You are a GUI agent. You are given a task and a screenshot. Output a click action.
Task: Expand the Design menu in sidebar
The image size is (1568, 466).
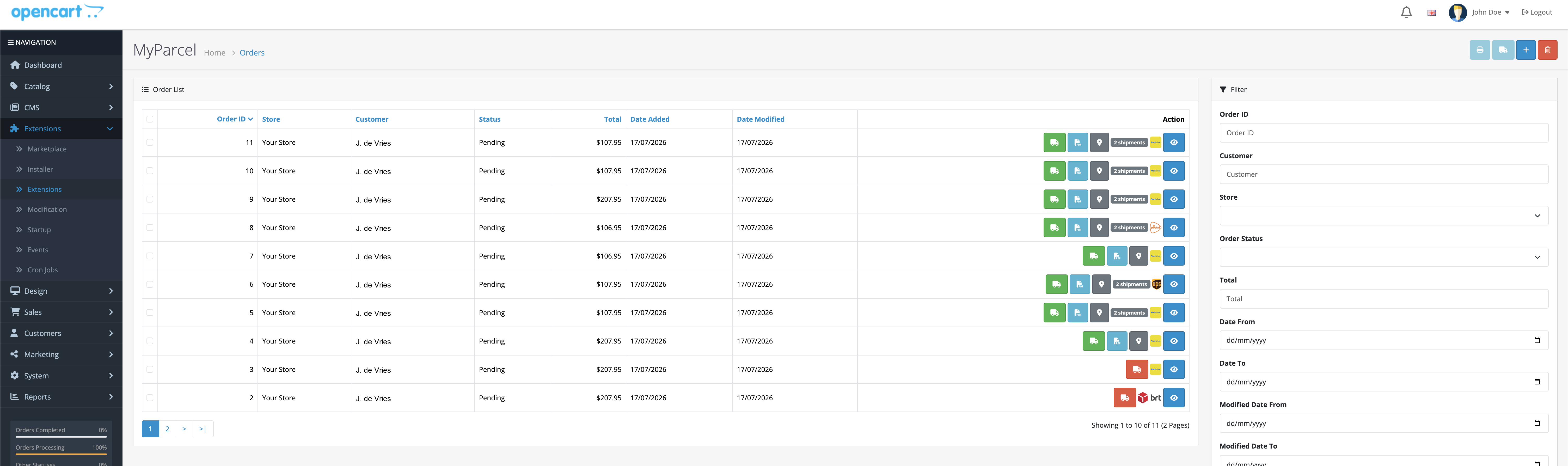click(61, 291)
